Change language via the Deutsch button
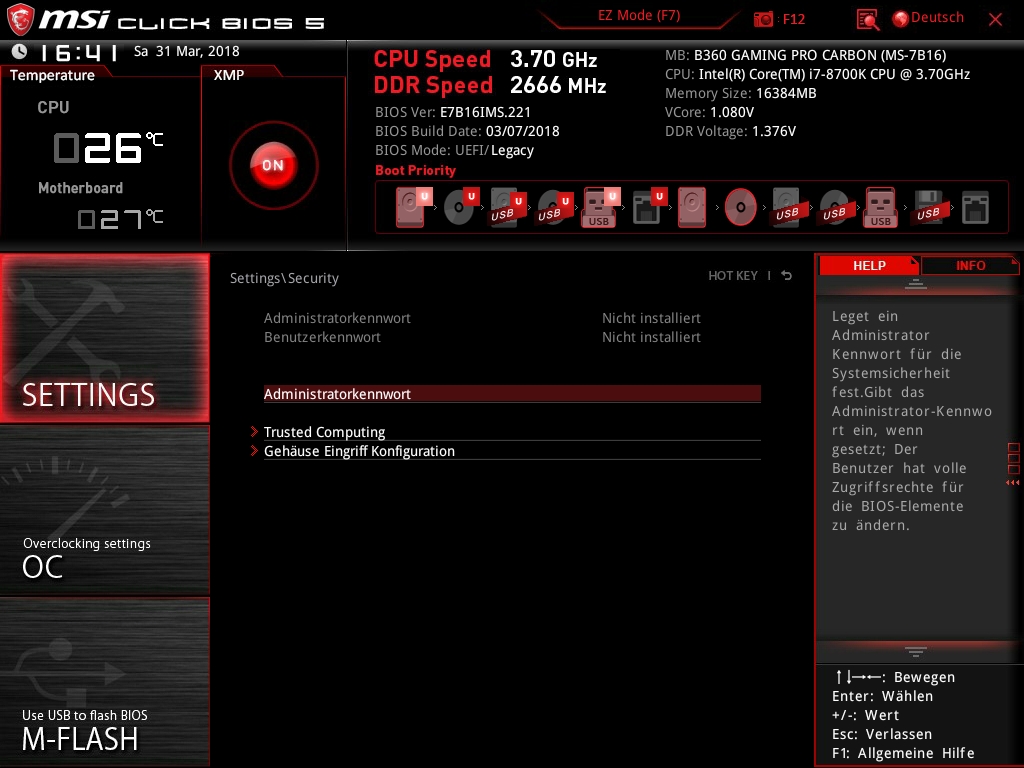This screenshot has width=1024, height=768. point(928,18)
